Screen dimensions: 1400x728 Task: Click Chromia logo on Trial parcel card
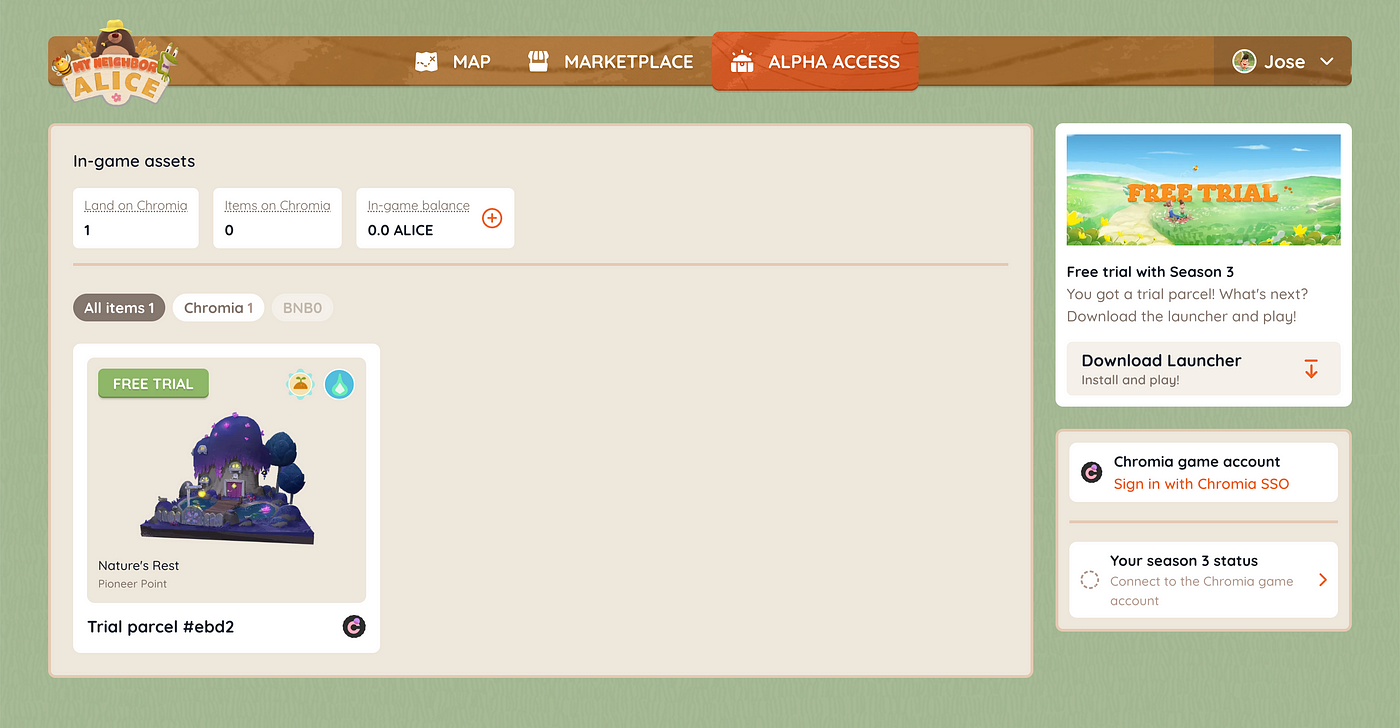point(354,627)
